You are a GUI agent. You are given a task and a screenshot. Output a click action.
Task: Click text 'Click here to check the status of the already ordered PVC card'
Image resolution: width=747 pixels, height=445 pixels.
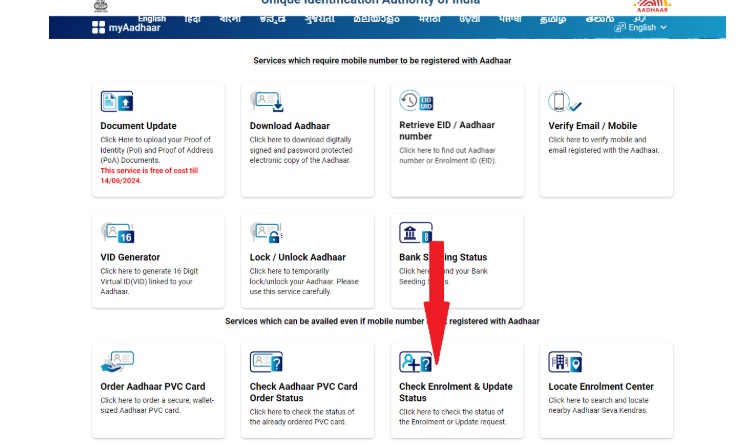click(x=302, y=416)
